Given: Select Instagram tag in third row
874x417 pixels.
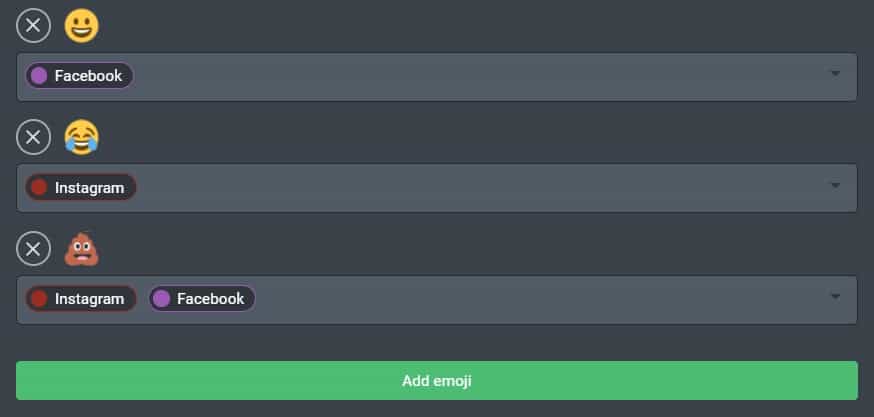Looking at the screenshot, I should point(89,299).
